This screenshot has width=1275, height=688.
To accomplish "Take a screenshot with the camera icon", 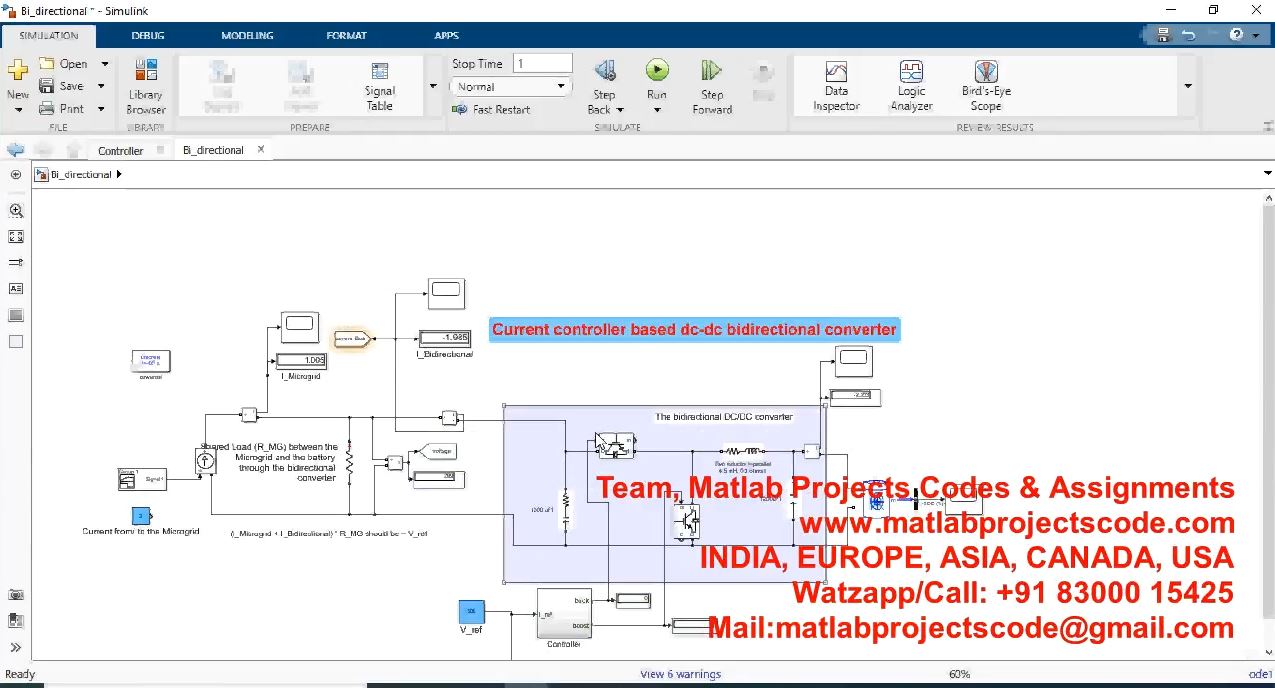I will click(15, 594).
